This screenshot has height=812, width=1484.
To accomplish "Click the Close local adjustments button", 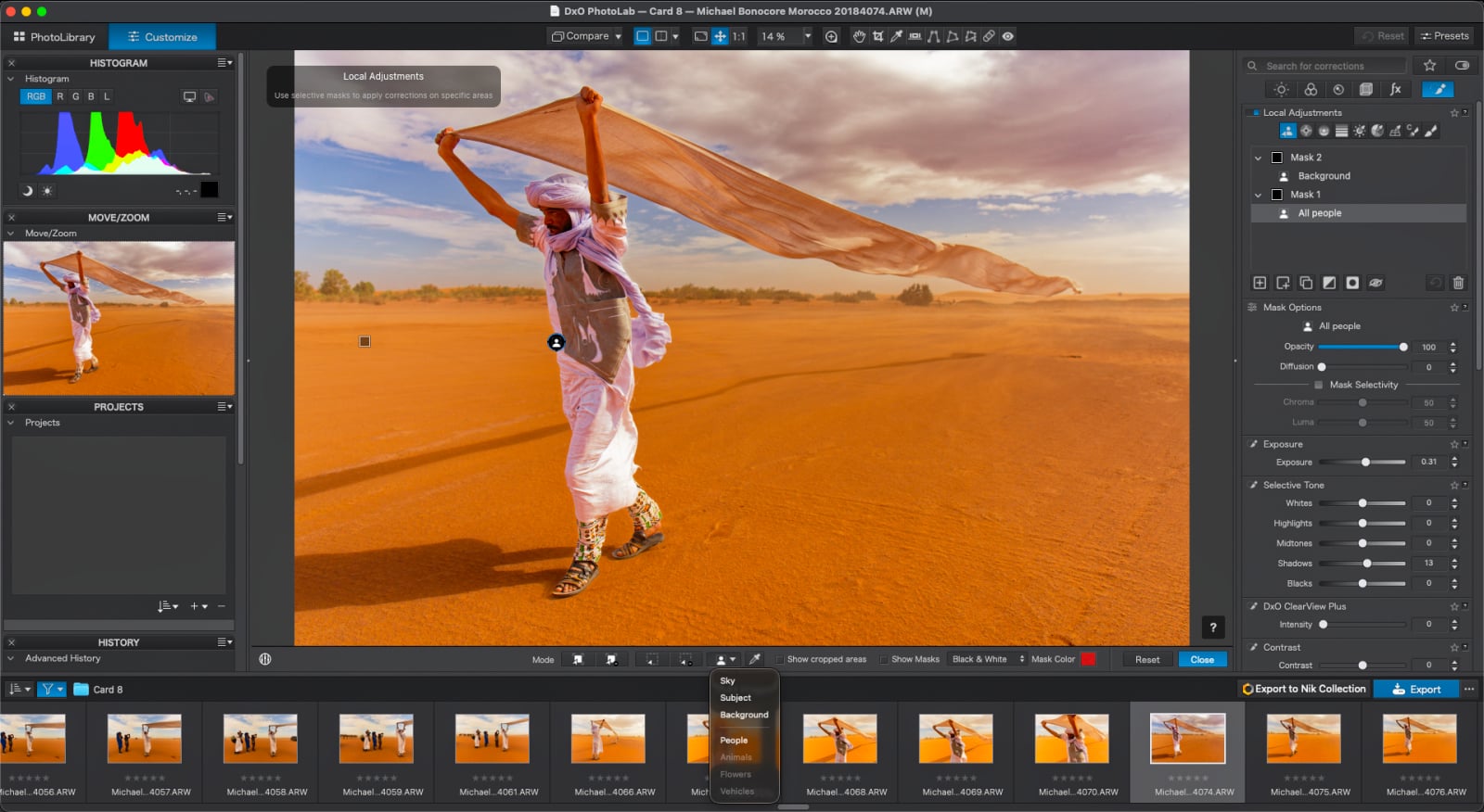I will click(x=1202, y=659).
